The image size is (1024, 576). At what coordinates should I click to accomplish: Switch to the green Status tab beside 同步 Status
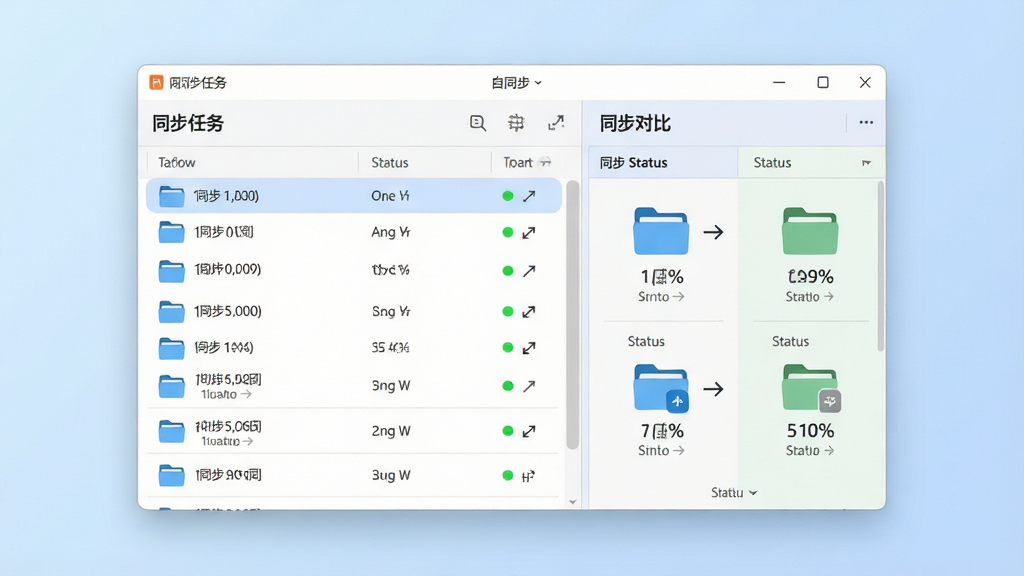[x=811, y=163]
